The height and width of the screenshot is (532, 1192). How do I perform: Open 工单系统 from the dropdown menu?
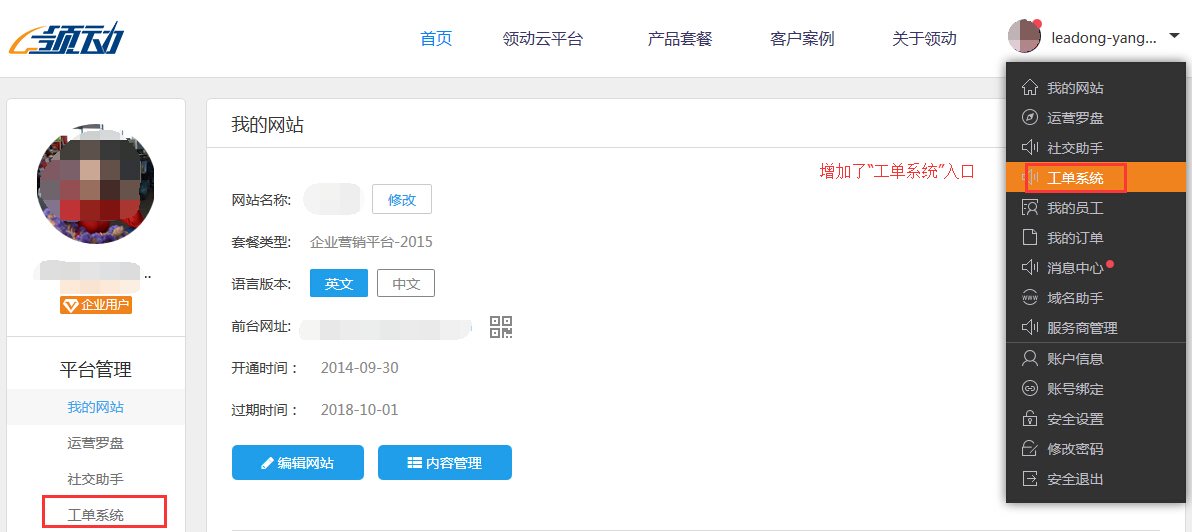click(1075, 178)
